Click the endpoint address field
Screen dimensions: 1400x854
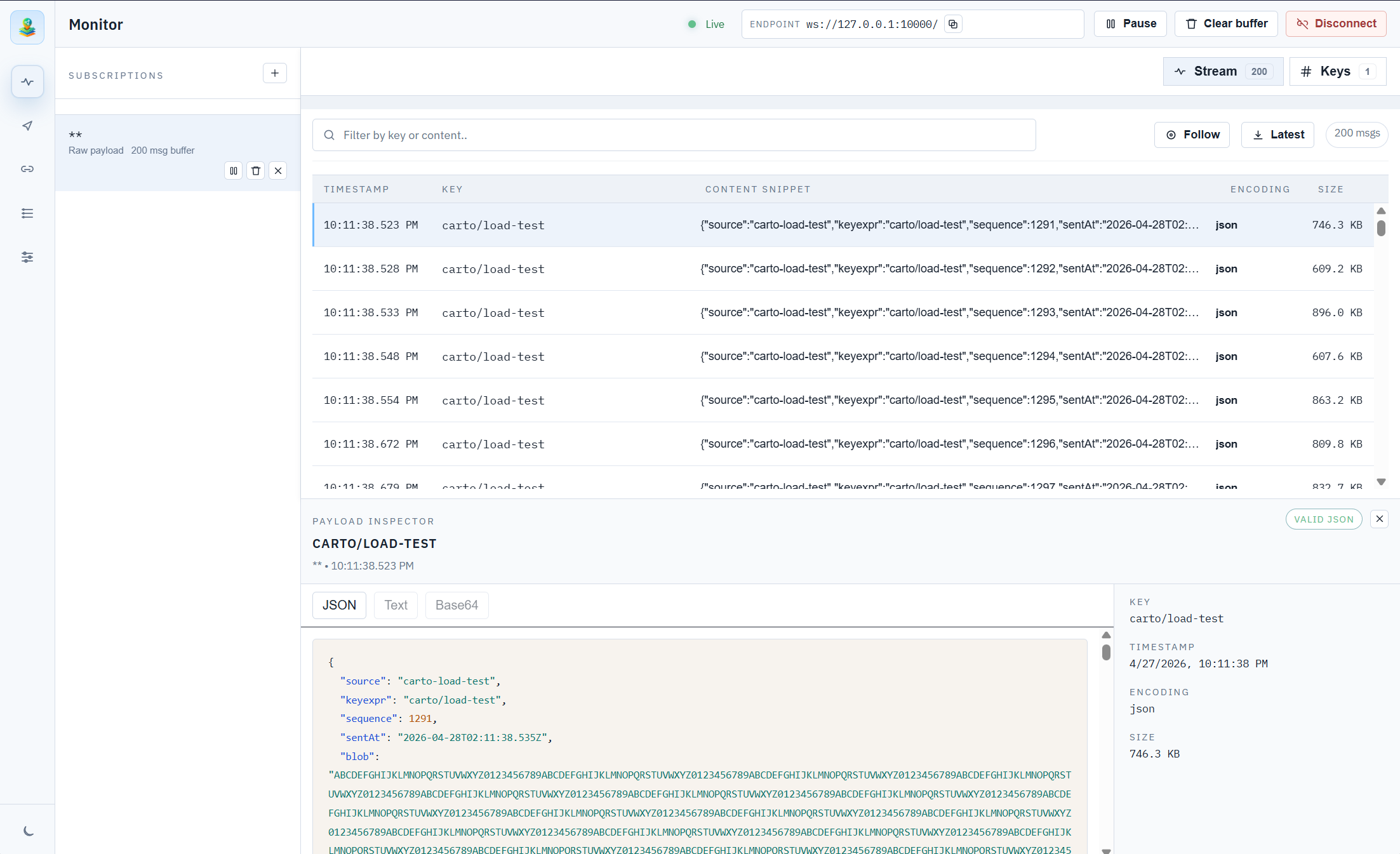point(912,24)
